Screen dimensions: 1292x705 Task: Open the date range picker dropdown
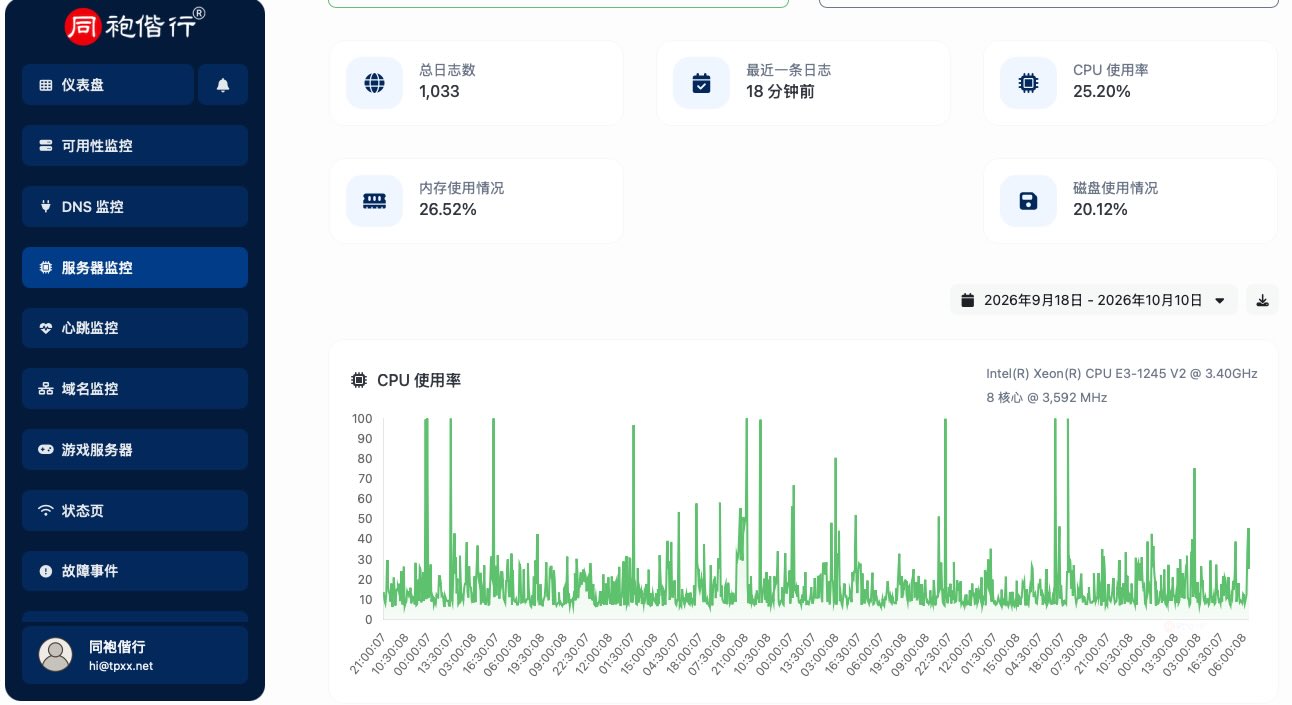1094,300
